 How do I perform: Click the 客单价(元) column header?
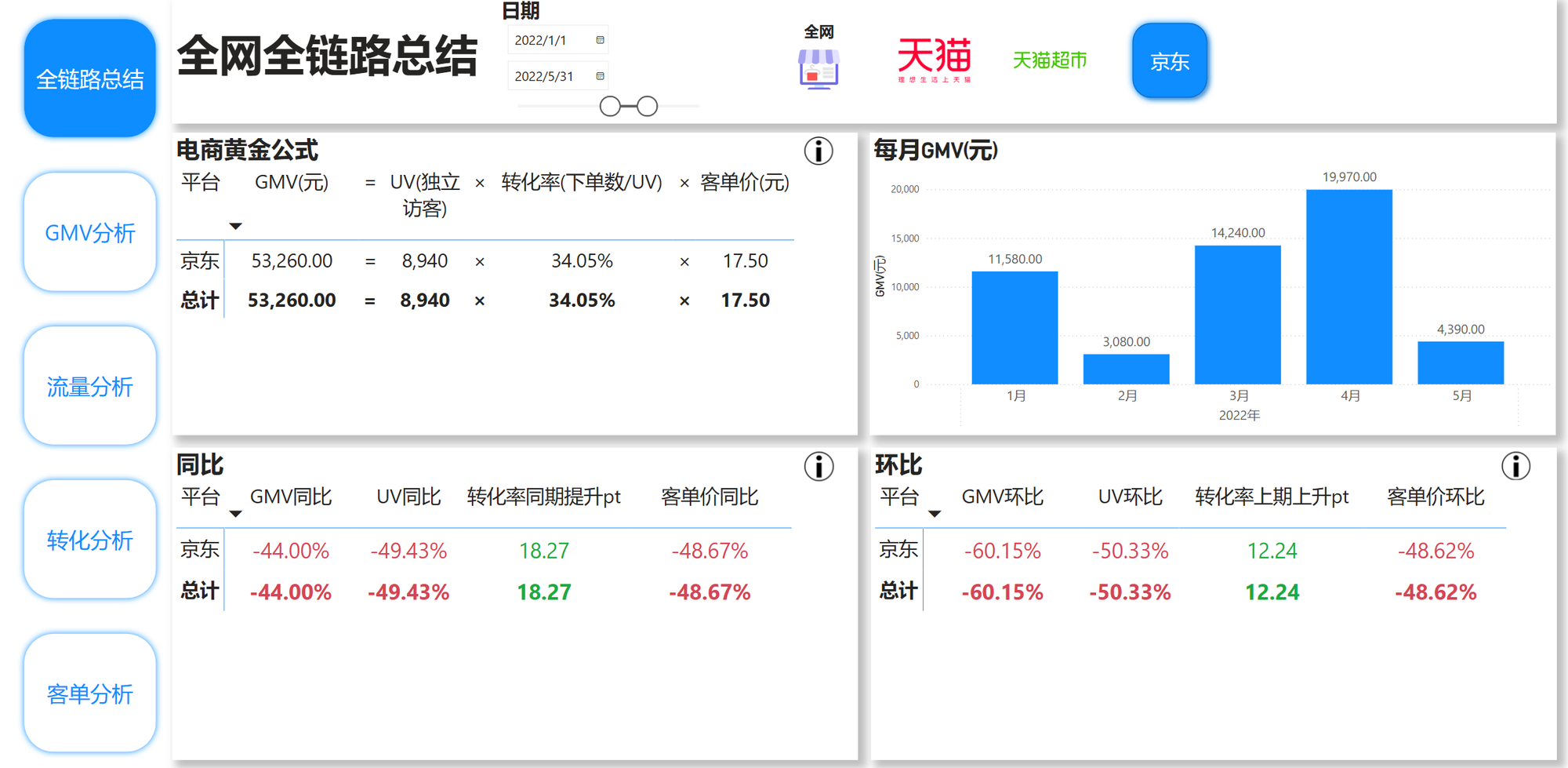tap(745, 183)
